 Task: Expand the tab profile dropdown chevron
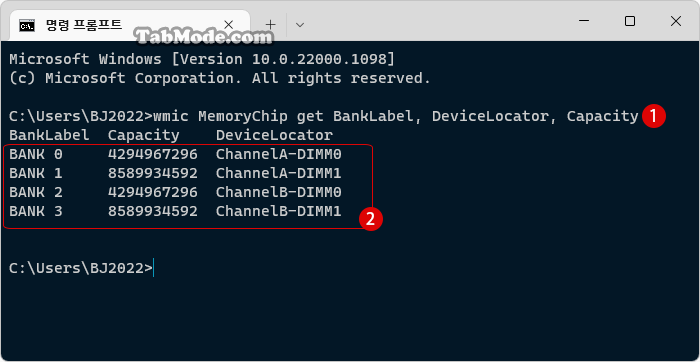(300, 25)
